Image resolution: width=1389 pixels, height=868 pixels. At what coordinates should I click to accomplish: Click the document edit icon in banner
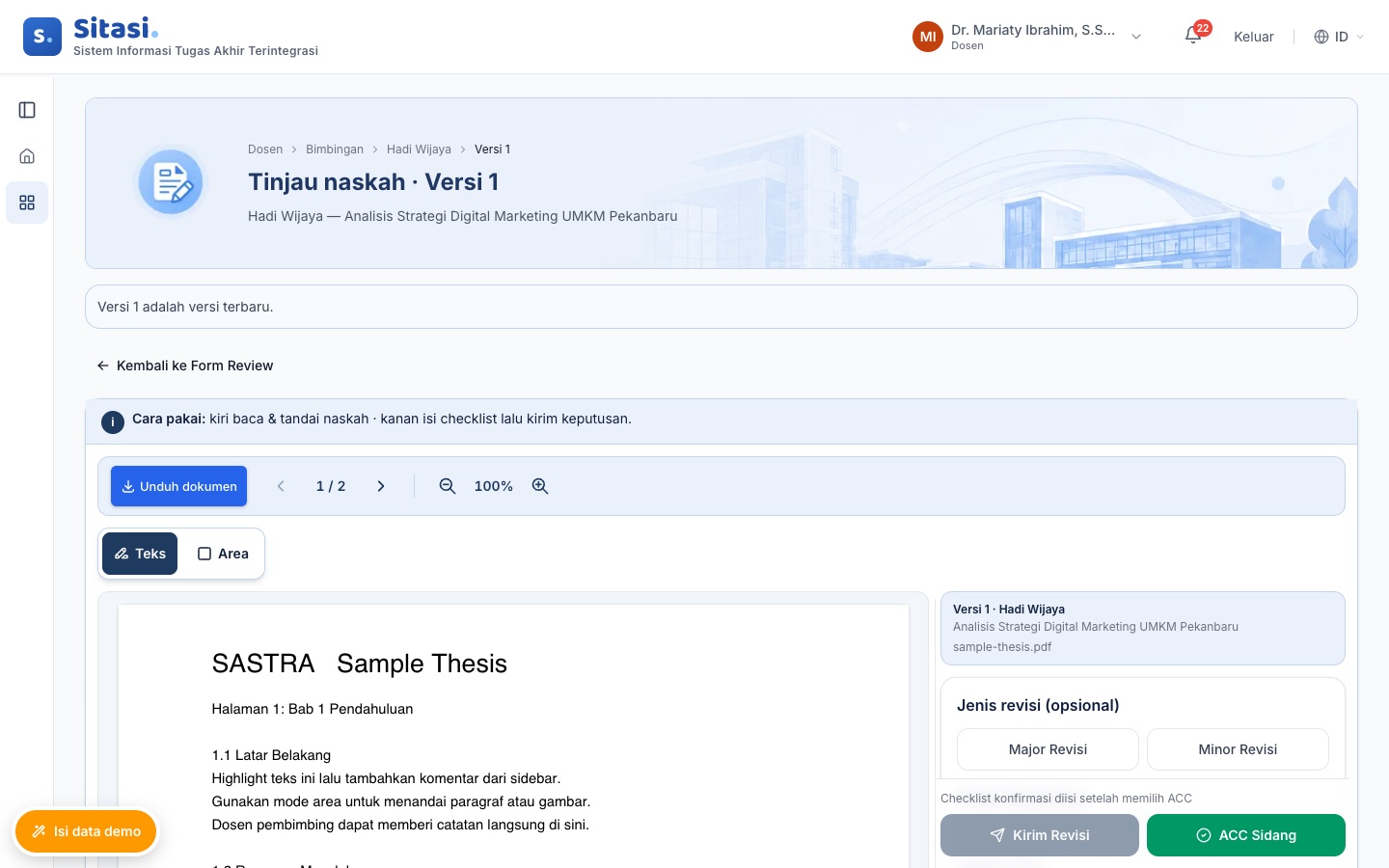tap(171, 181)
